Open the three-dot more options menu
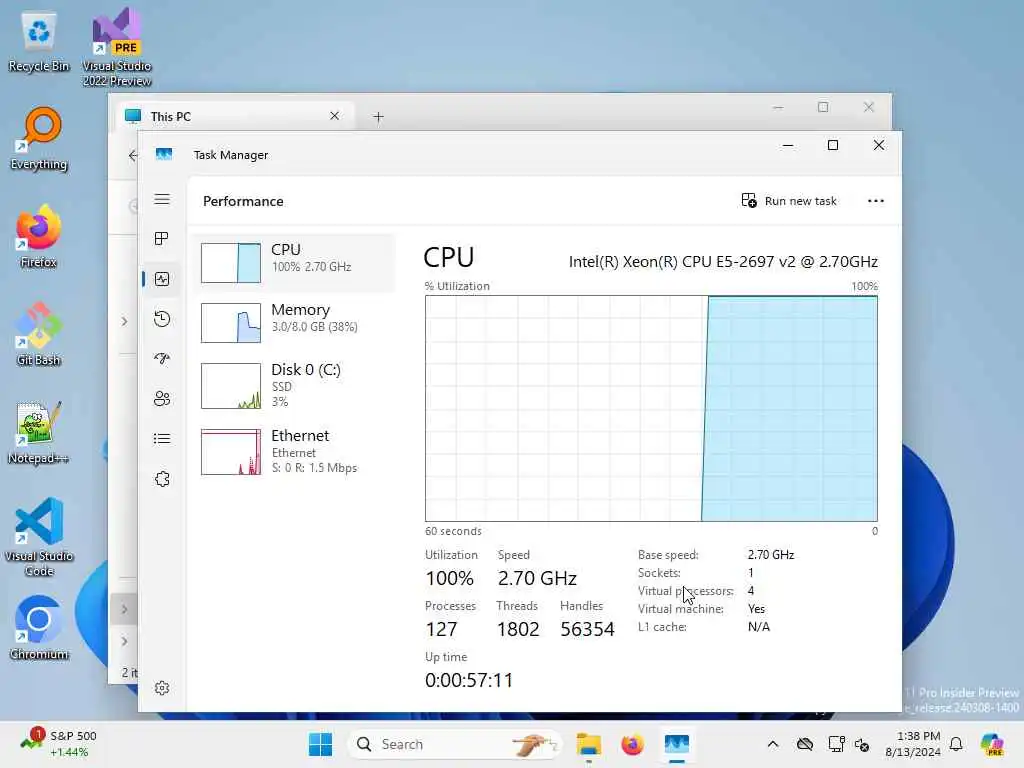This screenshot has height=768, width=1024. coord(876,201)
